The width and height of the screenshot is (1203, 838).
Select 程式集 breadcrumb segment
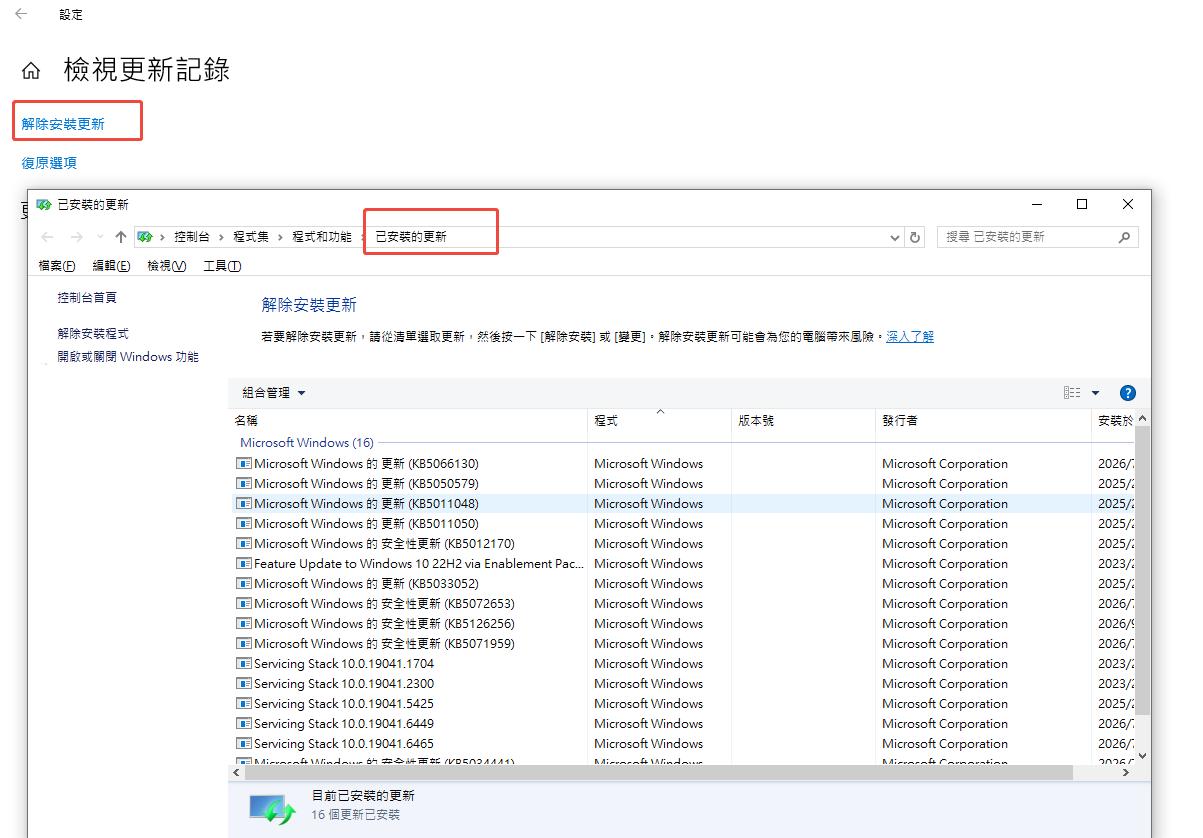pos(251,237)
